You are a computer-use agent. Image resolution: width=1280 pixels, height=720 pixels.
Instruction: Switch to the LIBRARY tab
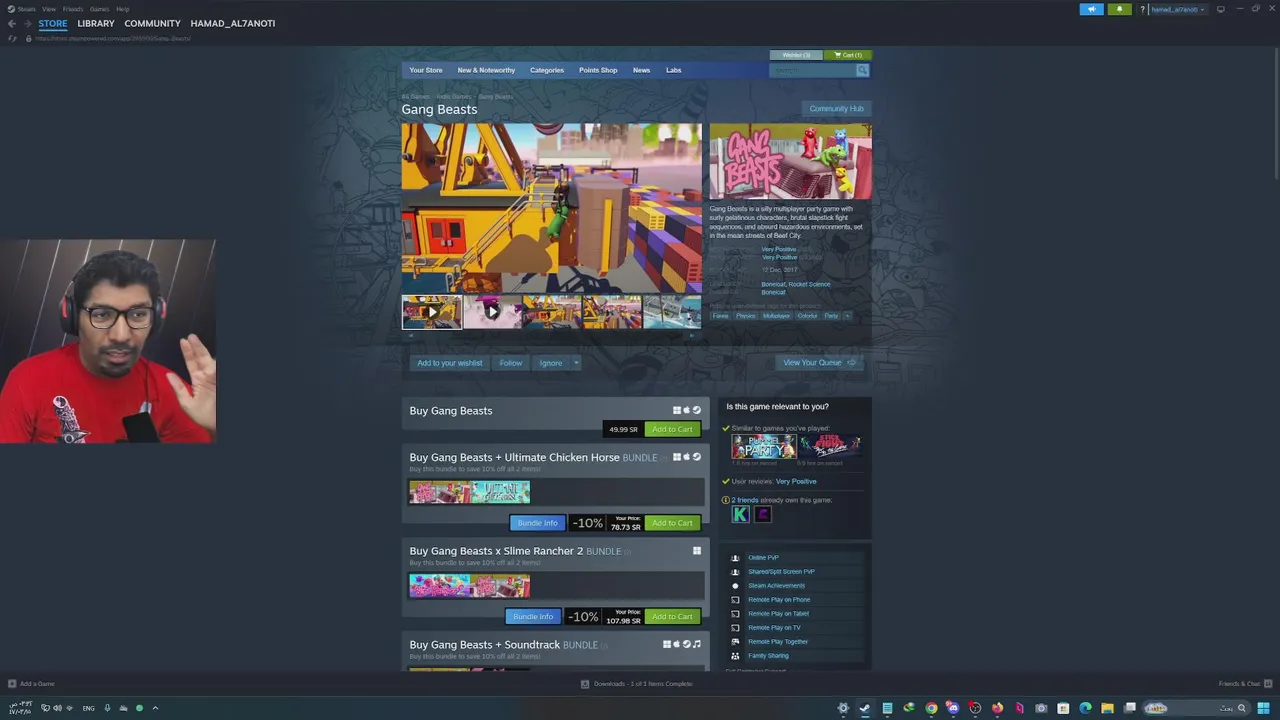pyautogui.click(x=96, y=23)
